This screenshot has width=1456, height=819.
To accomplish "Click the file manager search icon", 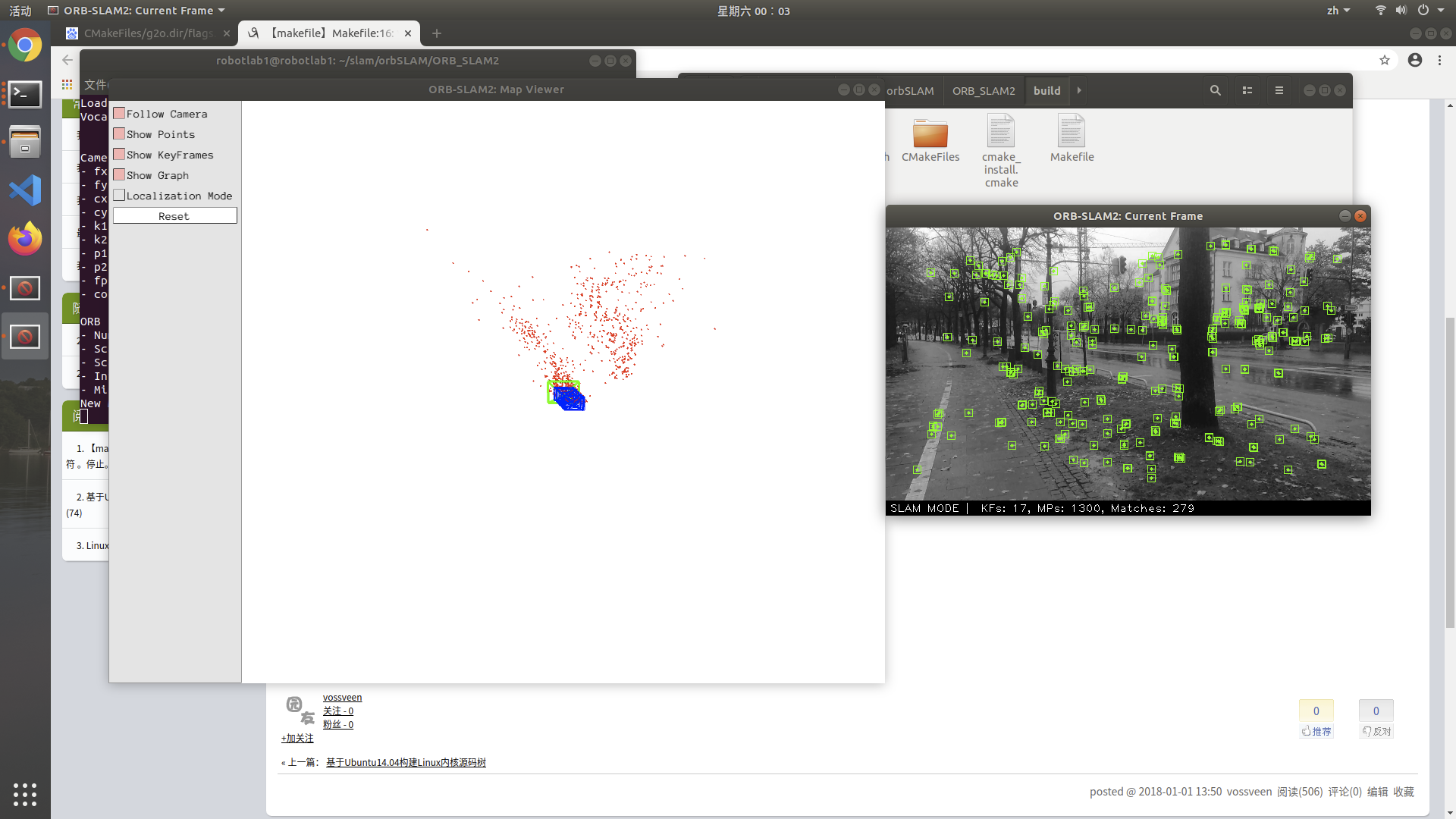I will pyautogui.click(x=1215, y=90).
